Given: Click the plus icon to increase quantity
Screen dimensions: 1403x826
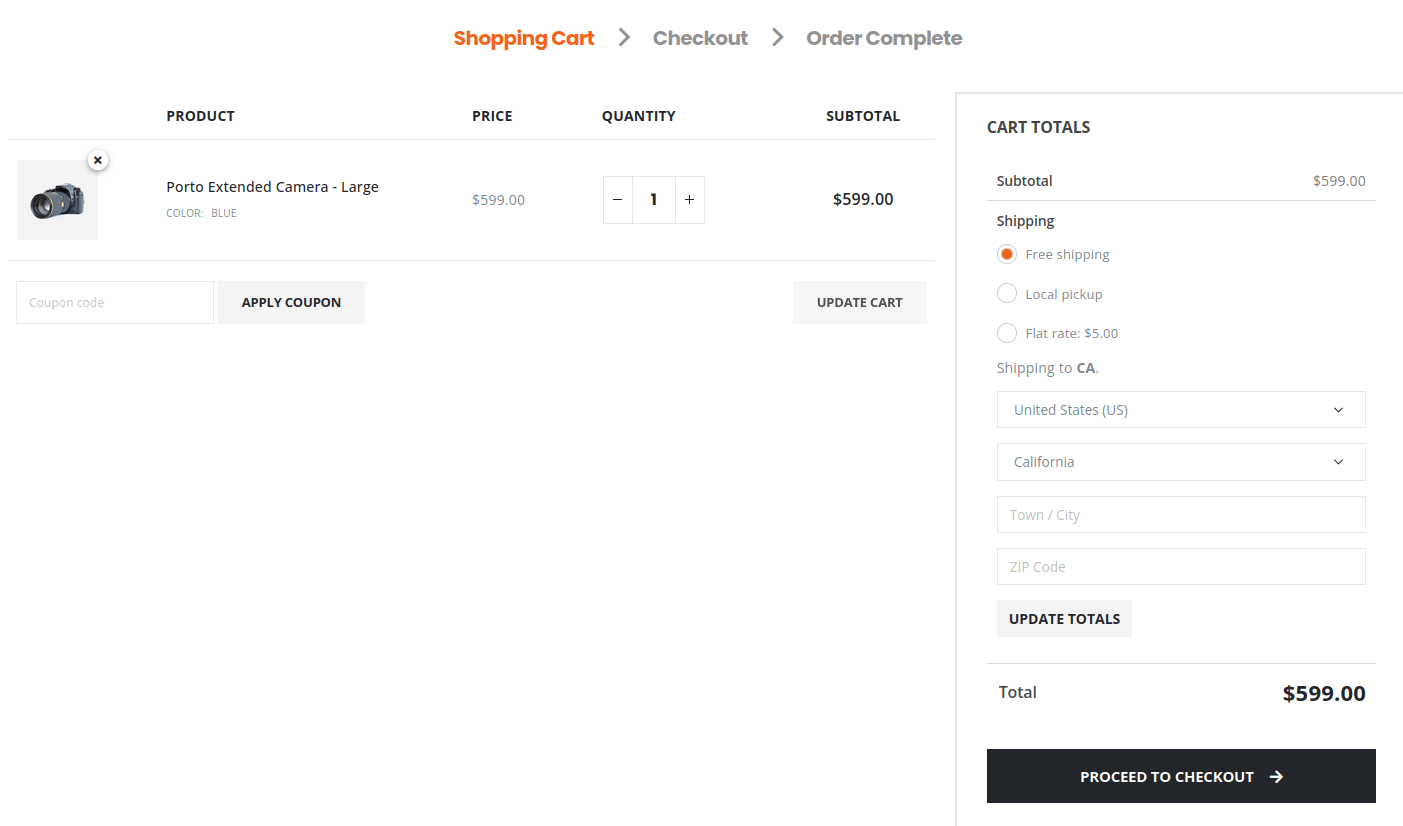Looking at the screenshot, I should coord(689,199).
